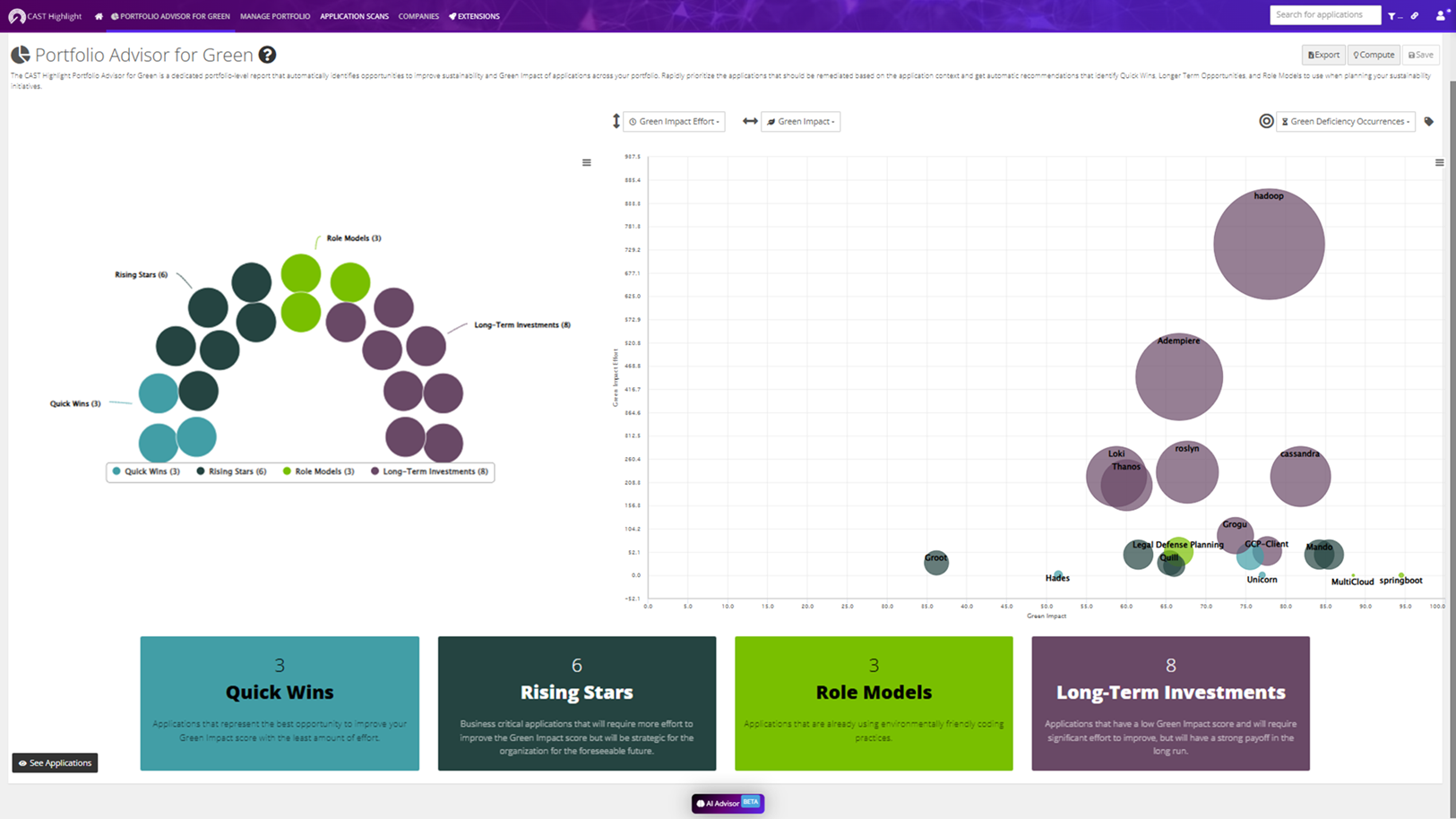Screen dimensions: 1456x819
Task: Toggle Rising Stars legend entry
Action: [231, 471]
